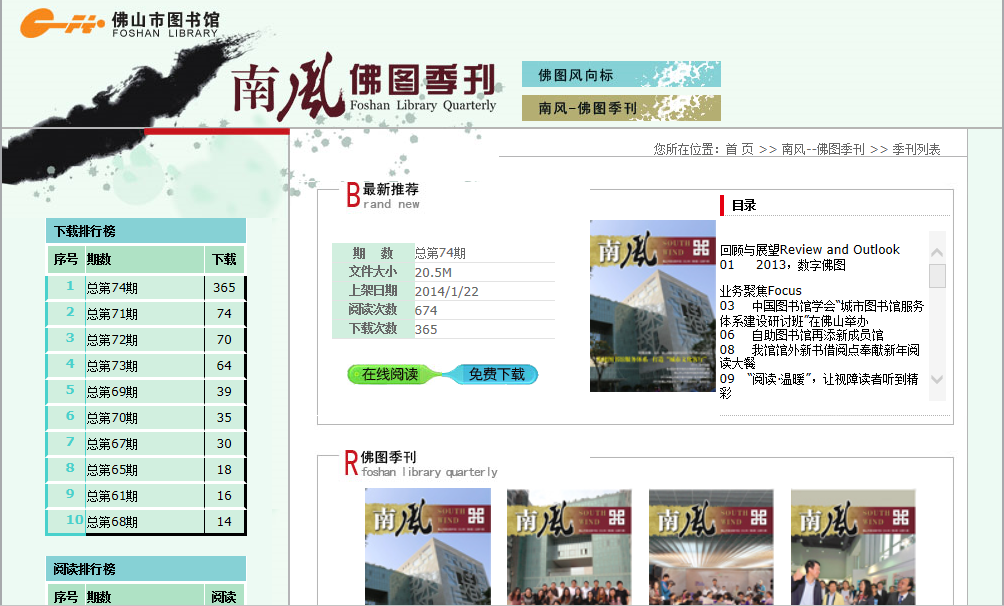Click the Foshan Library logo

click(120, 24)
